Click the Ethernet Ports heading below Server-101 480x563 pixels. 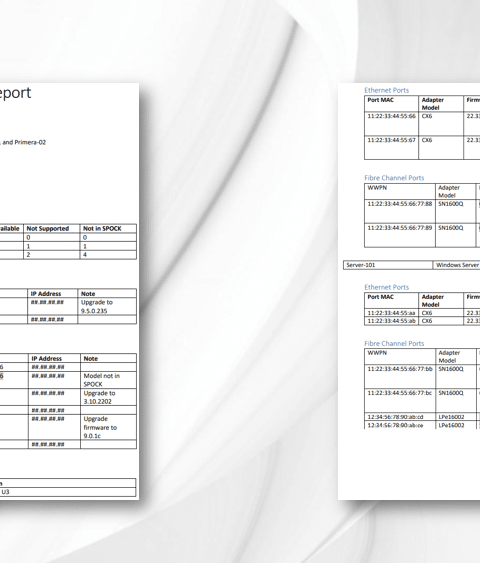click(386, 287)
